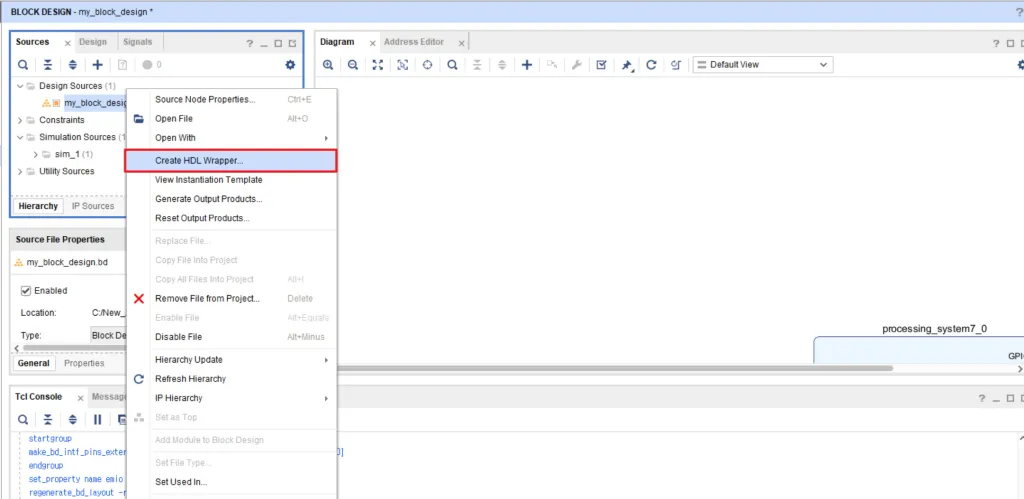Viewport: 1024px width, 499px height.
Task: Choose Remove File from Project...
Action: click(x=231, y=298)
